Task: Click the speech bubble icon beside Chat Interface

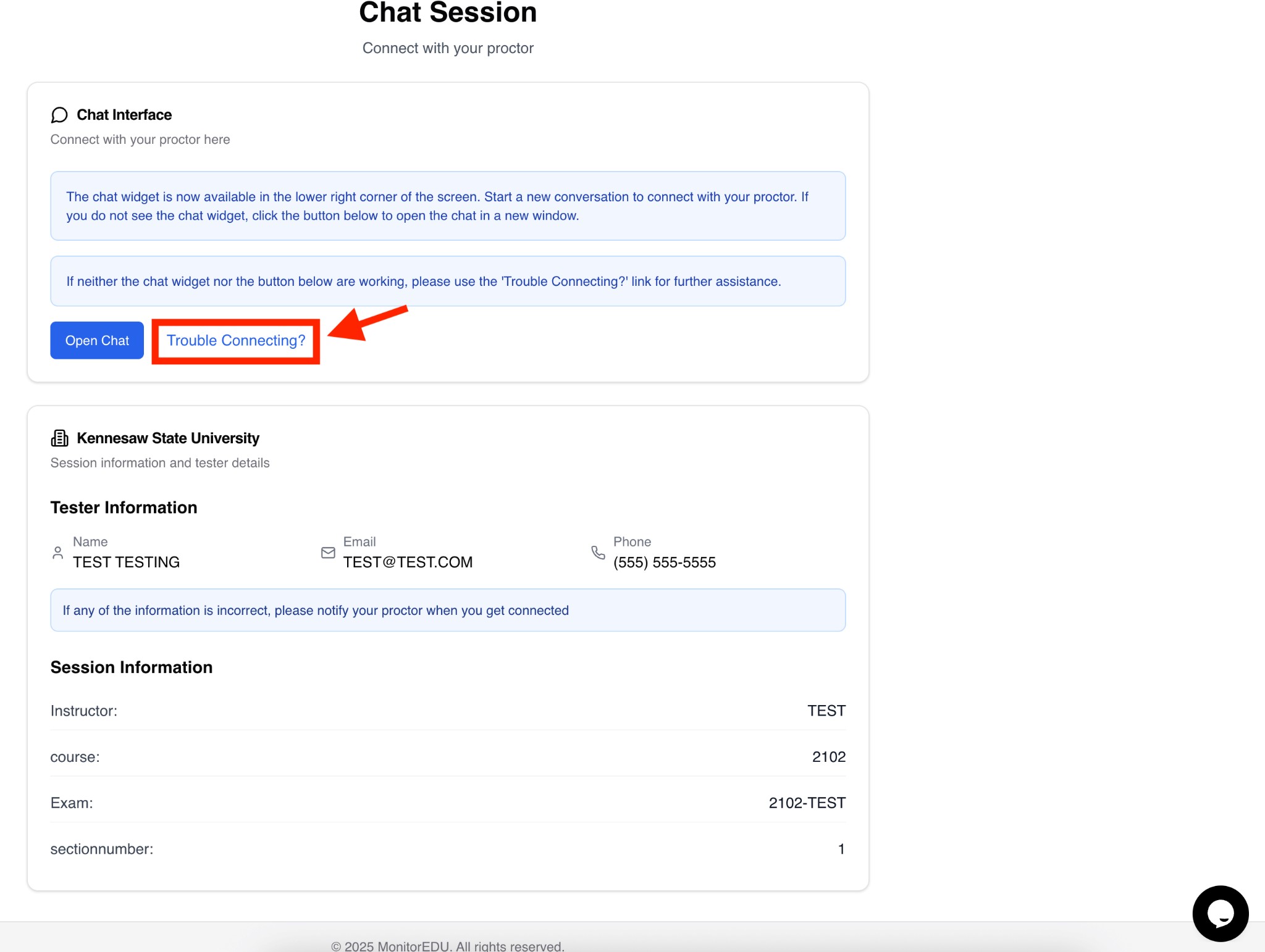Action: 59,115
